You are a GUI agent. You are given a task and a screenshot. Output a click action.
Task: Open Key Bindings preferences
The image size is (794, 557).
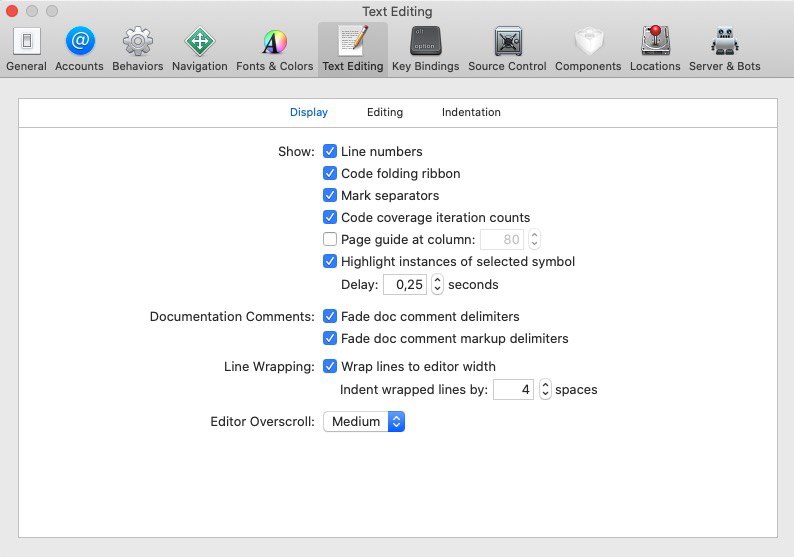tap(425, 50)
